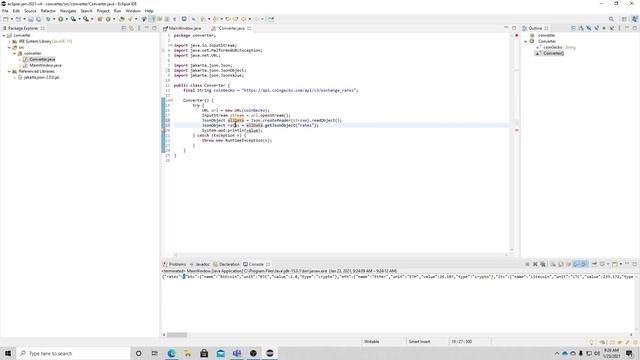640x360 pixels.
Task: Click the Search flashlight toolbar icon
Action: tap(130, 19)
